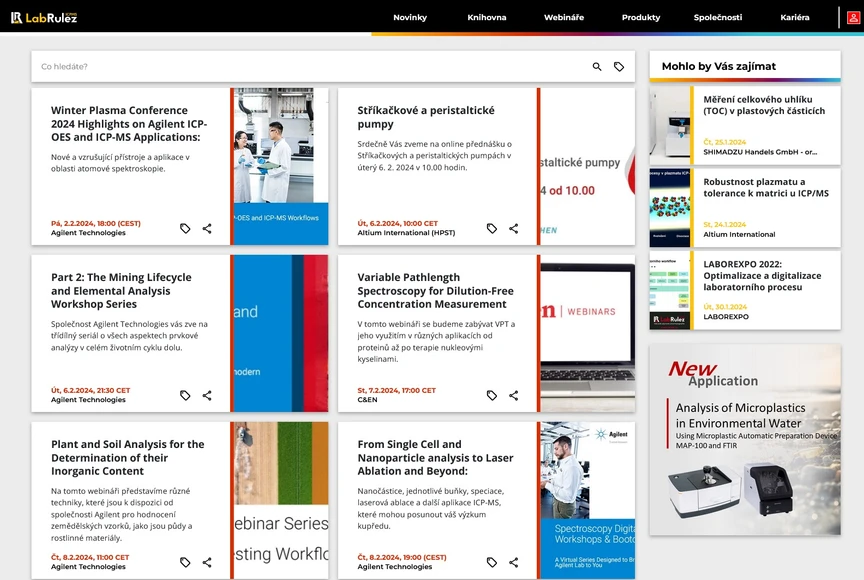Share the From Single Cell card
864x580 pixels.
click(514, 562)
